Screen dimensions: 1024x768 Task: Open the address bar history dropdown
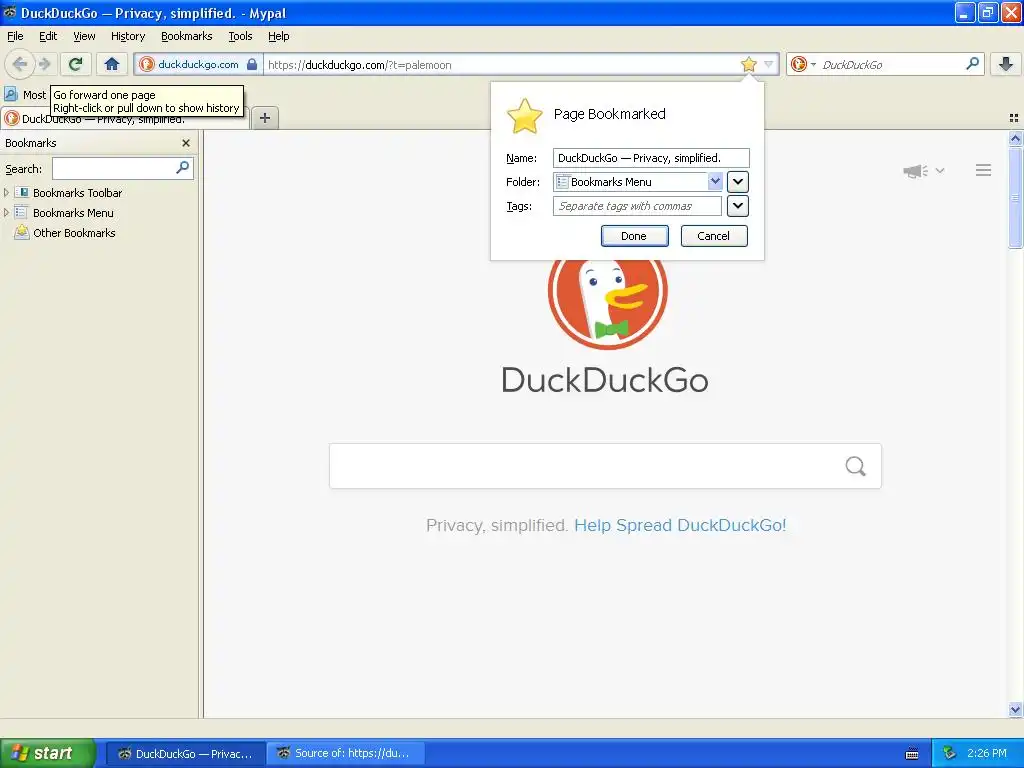[x=769, y=64]
